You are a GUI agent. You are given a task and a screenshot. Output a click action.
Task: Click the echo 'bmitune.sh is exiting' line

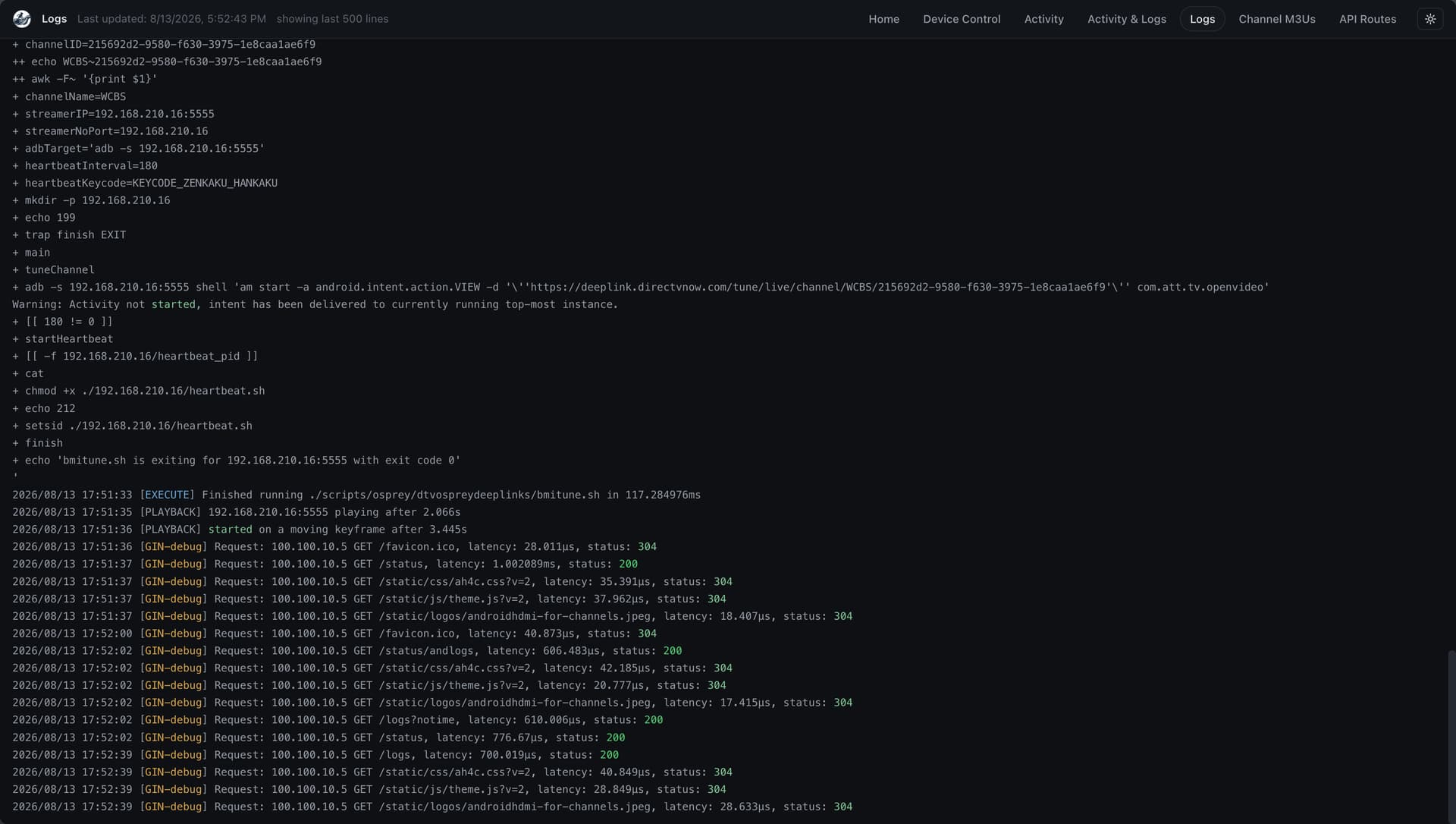point(237,461)
